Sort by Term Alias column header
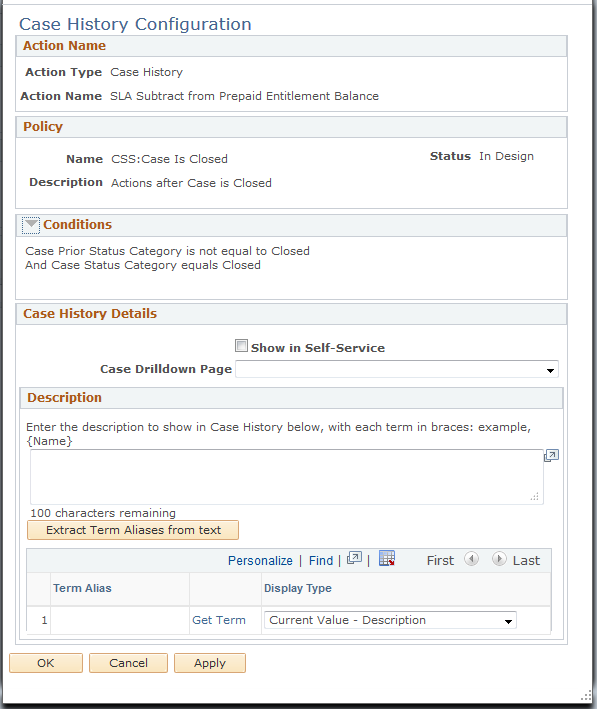 click(82, 588)
